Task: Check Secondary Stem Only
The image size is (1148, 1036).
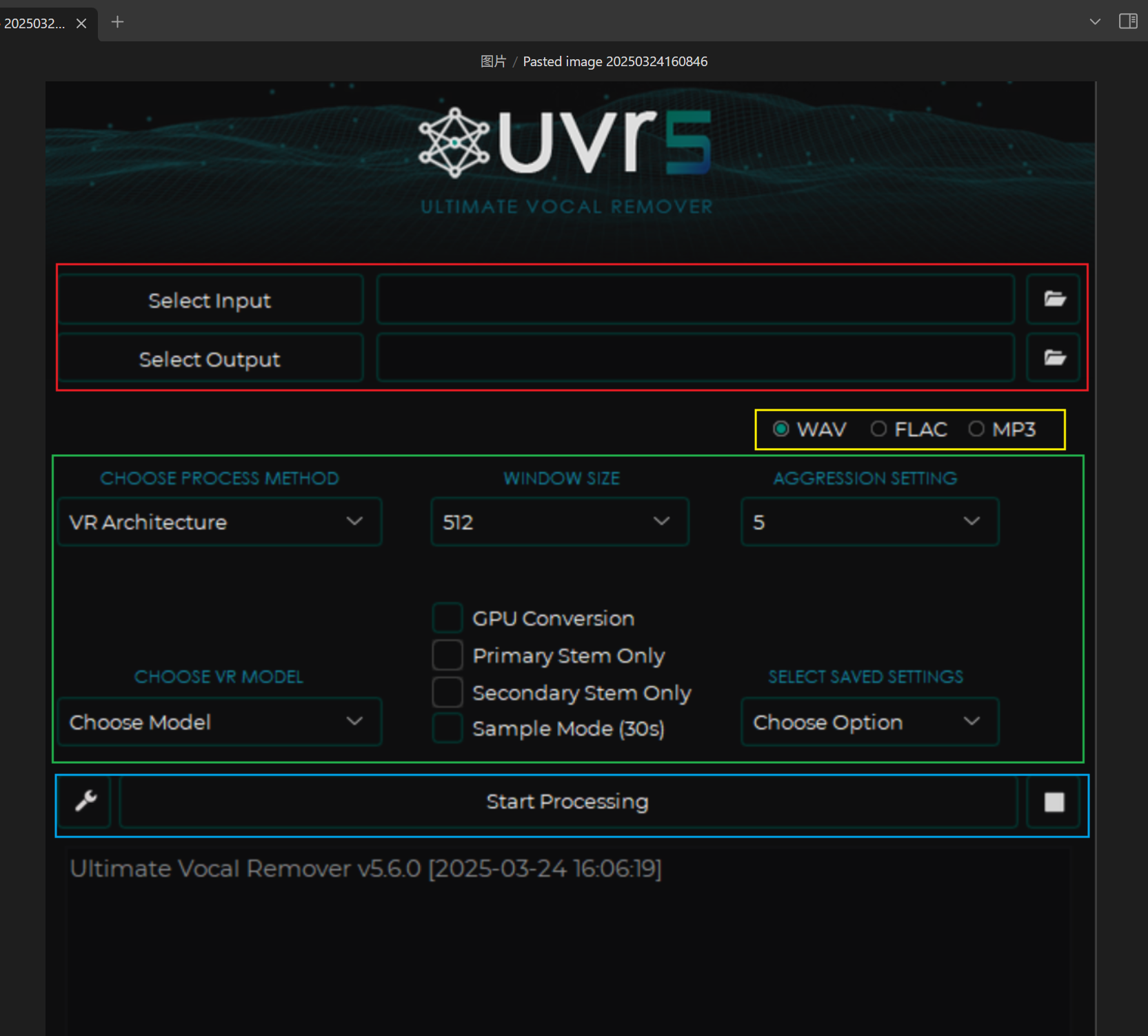Action: tap(447, 692)
